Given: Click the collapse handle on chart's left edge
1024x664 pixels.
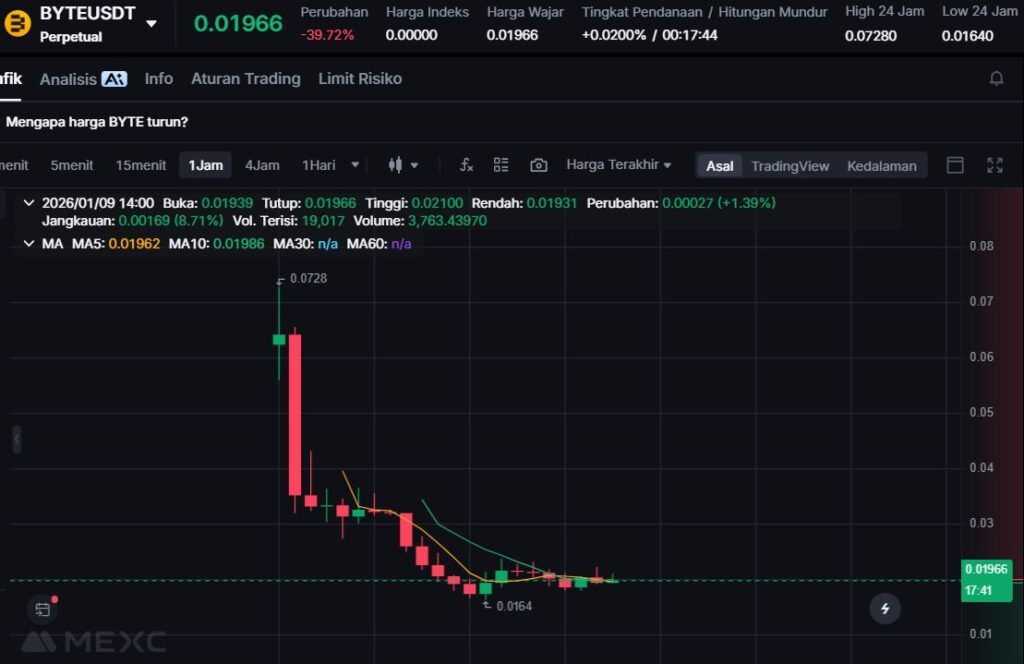Looking at the screenshot, I should pyautogui.click(x=16, y=438).
